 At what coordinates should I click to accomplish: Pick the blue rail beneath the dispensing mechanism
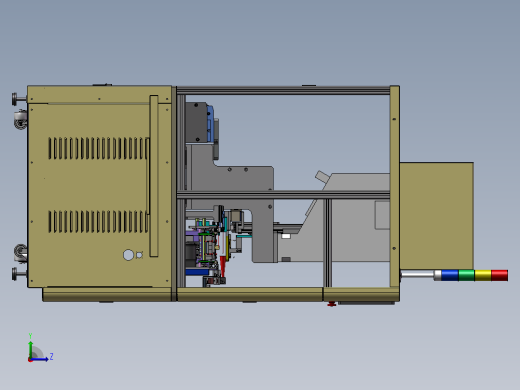(197, 272)
